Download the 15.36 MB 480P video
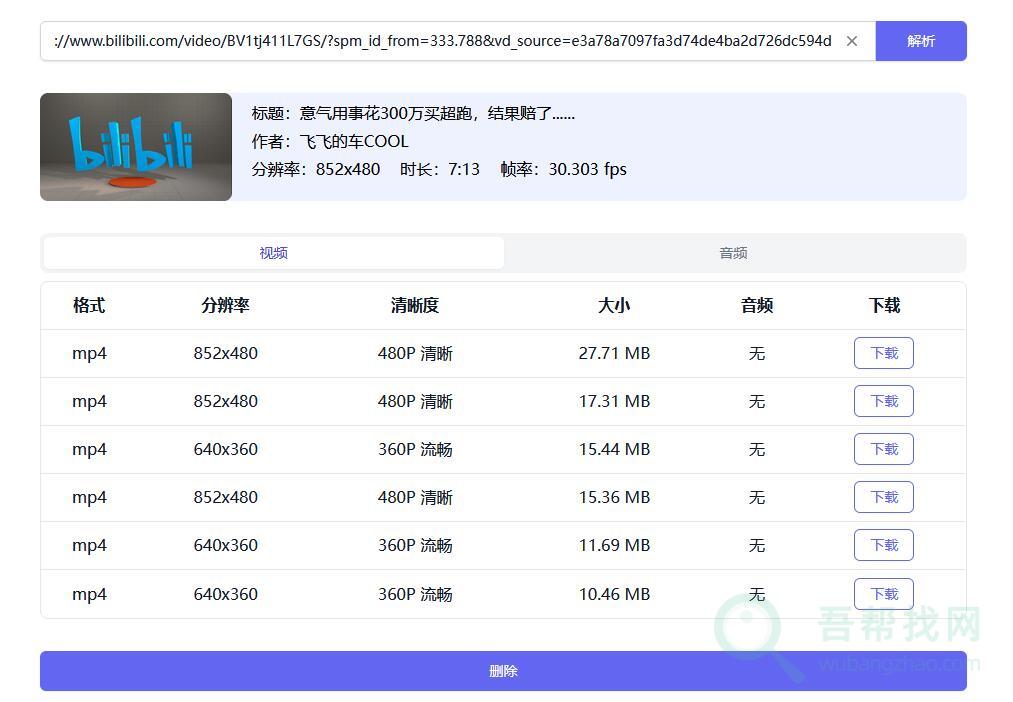This screenshot has width=1013, height=702. point(883,497)
